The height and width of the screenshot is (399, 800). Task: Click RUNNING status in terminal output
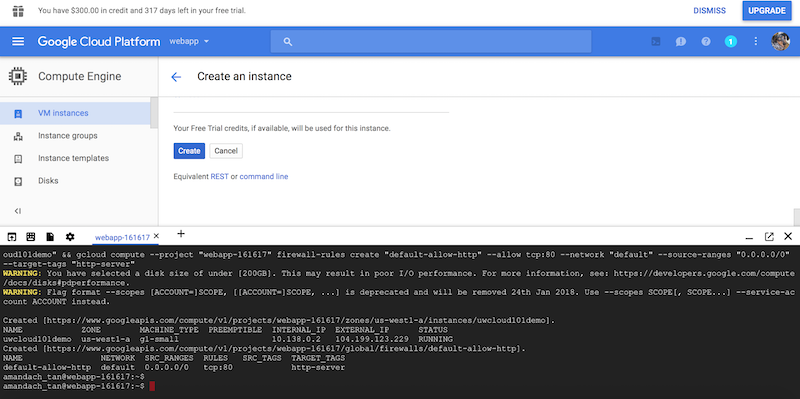tap(435, 339)
